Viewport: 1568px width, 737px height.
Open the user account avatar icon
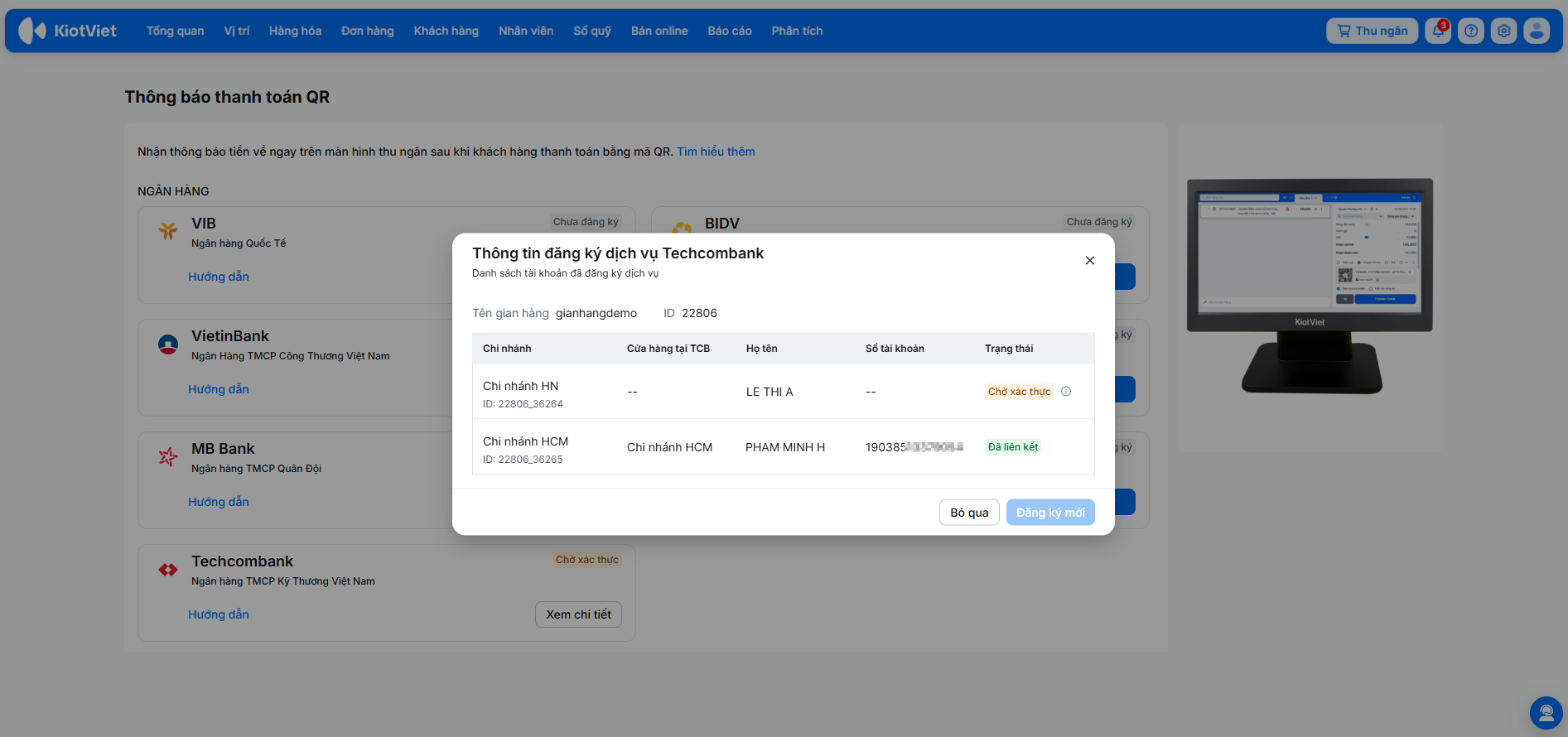(1537, 31)
